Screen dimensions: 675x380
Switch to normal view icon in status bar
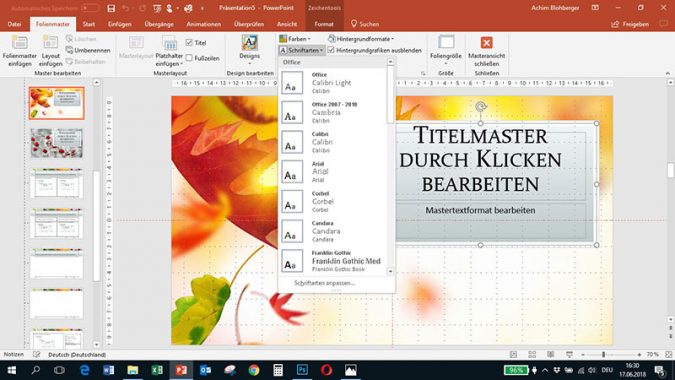point(514,354)
